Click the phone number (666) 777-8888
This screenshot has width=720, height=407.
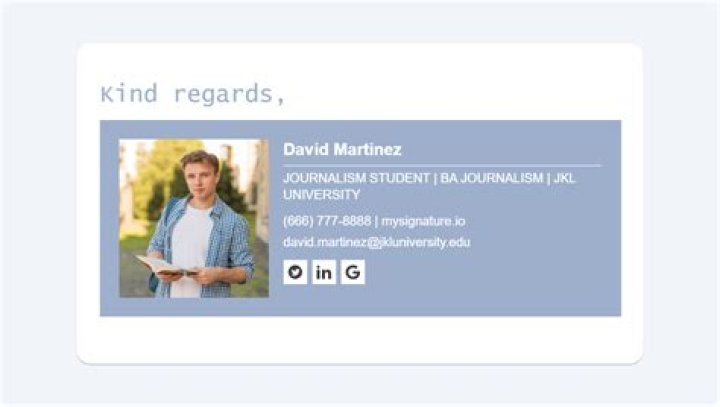point(327,221)
